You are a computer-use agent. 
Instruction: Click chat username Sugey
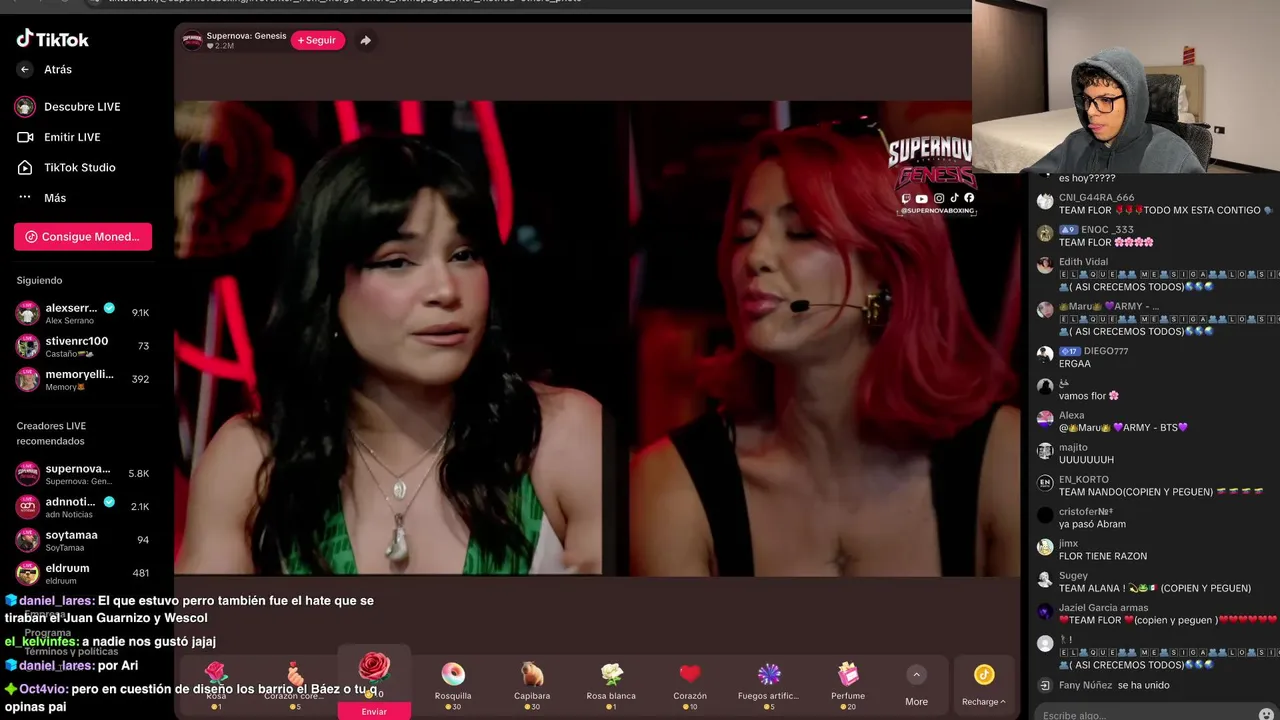1073,576
